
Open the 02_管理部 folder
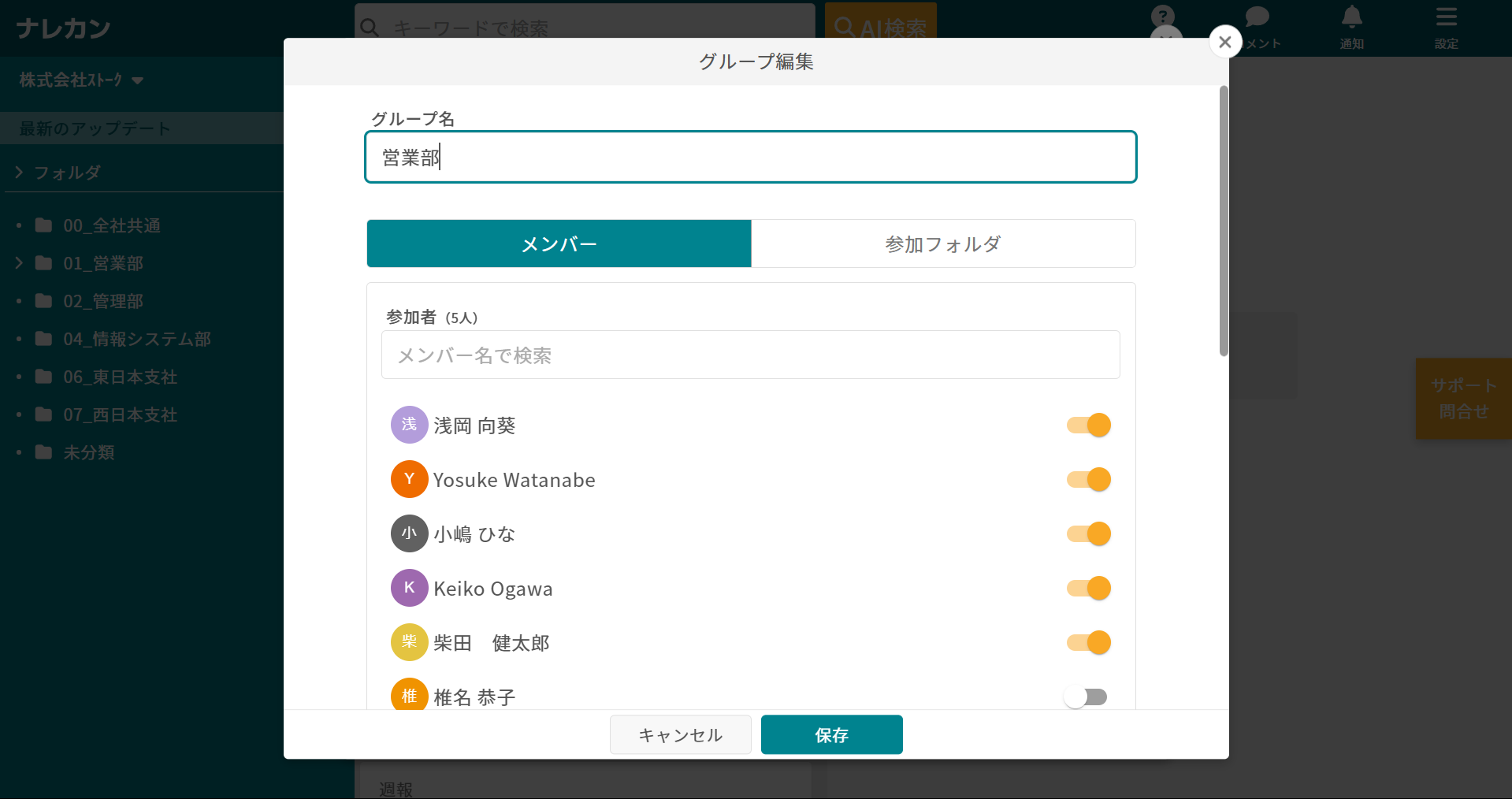coord(103,301)
